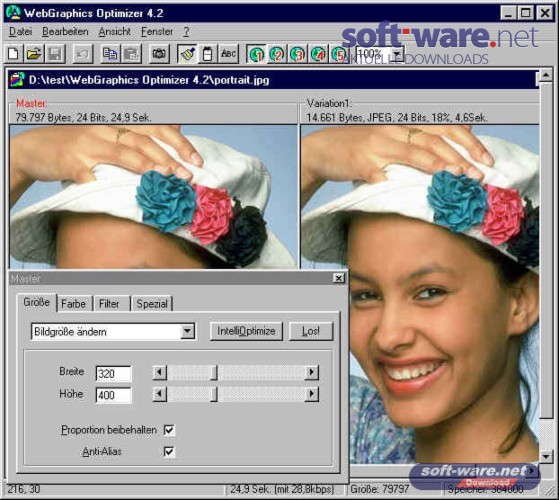Open a file with the folder icon
The width and height of the screenshot is (559, 500).
point(34,54)
